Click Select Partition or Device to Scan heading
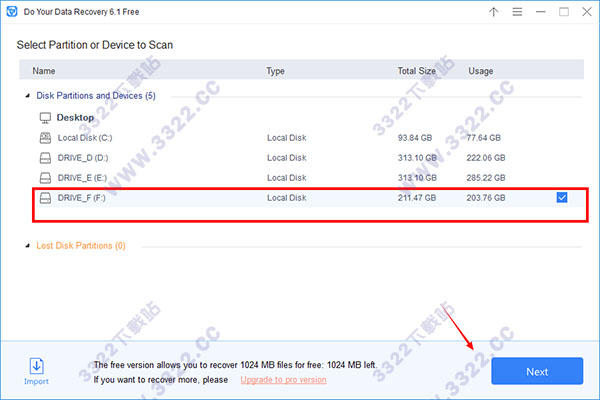Viewport: 600px width, 400px height. 95,45
